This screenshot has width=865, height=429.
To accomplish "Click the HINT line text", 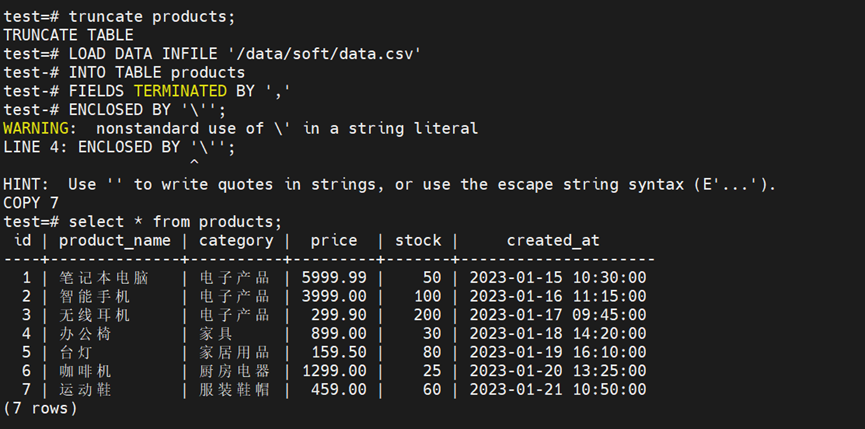I will [390, 184].
